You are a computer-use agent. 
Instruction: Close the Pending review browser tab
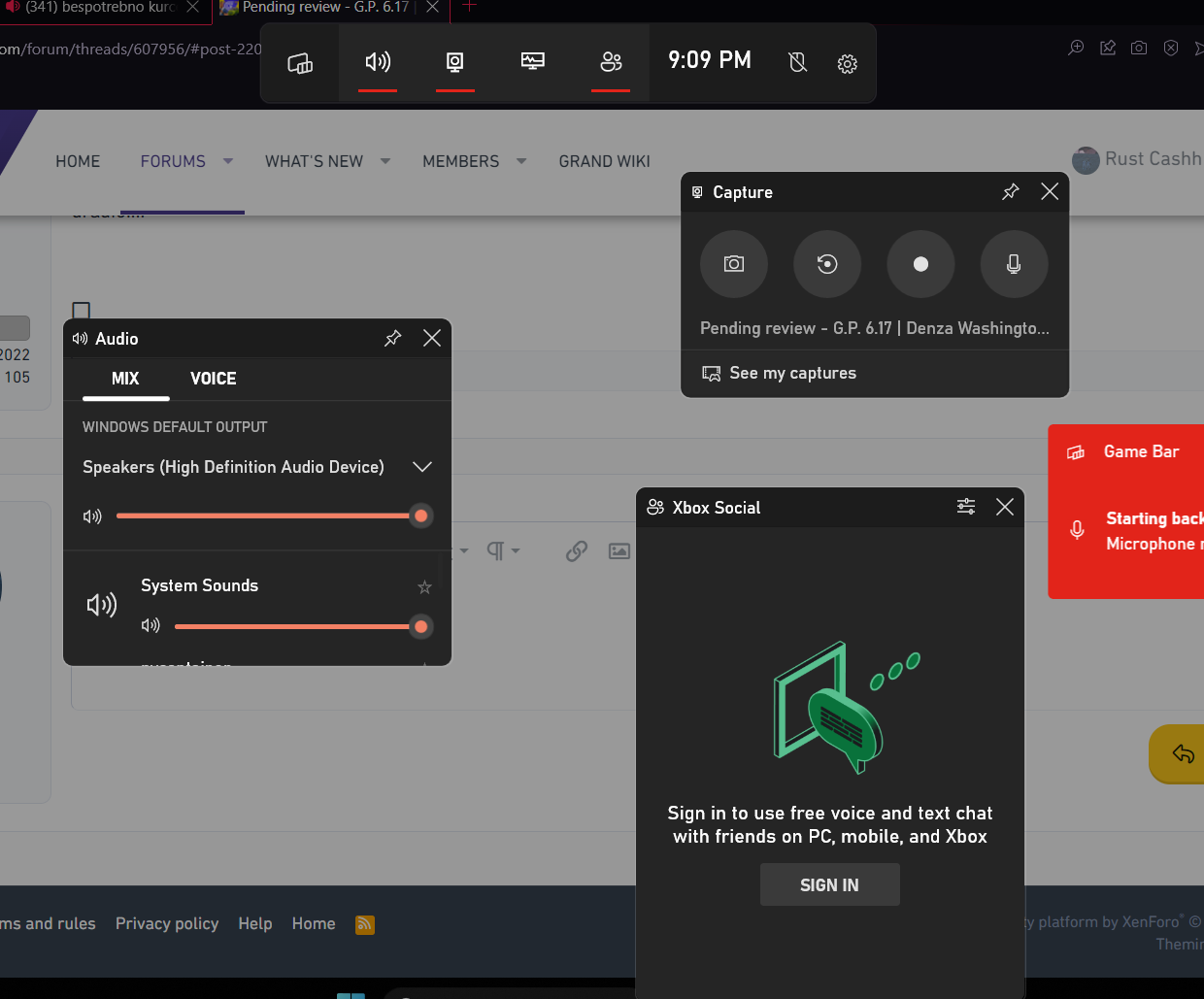[433, 7]
